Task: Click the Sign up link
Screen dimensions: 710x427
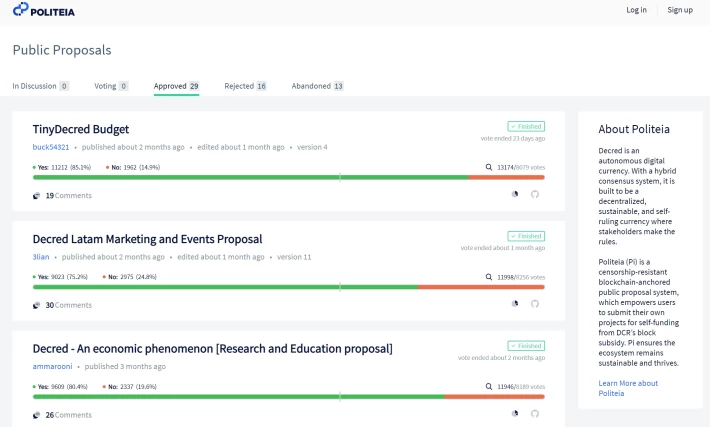Action: [x=680, y=10]
